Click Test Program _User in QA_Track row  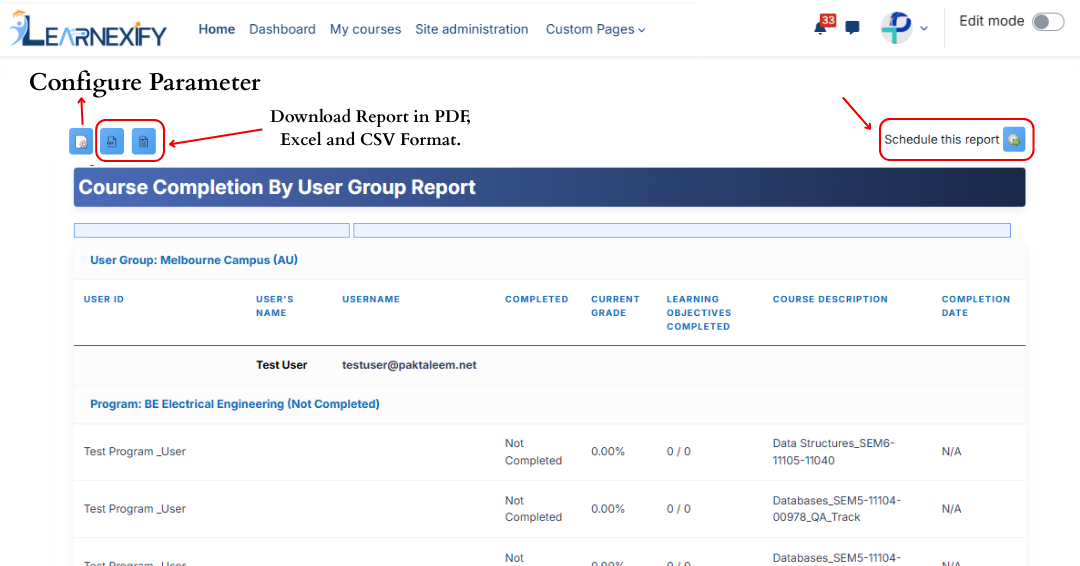pyautogui.click(x=135, y=509)
